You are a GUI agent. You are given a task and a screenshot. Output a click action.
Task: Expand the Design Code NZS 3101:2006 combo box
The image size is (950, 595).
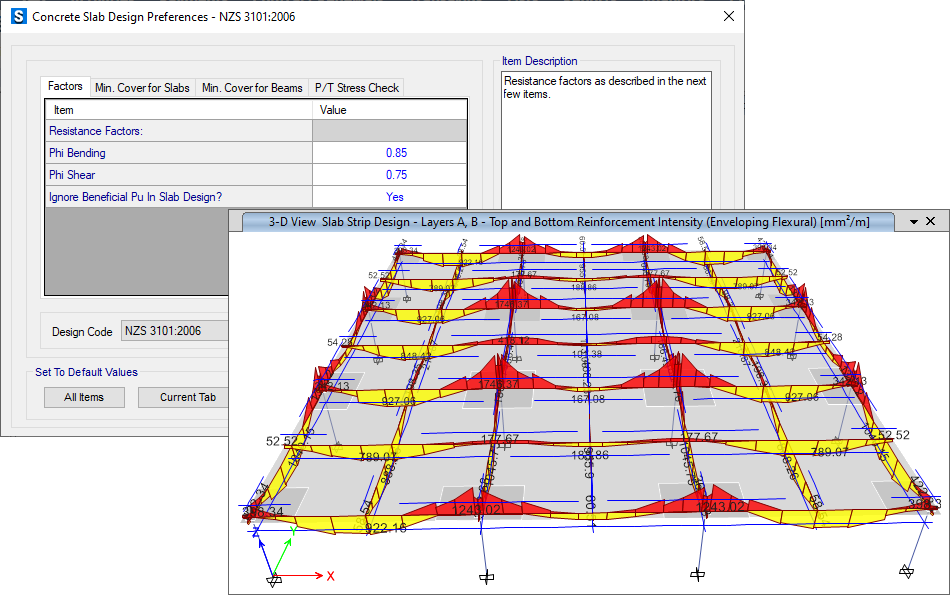coord(174,331)
